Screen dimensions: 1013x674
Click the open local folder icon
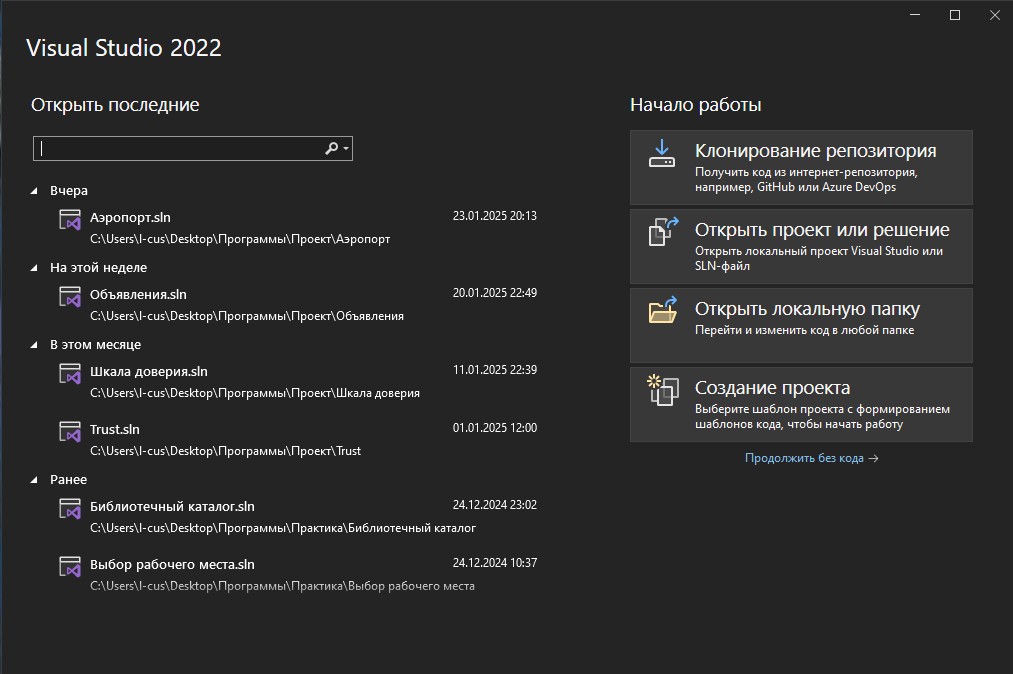[x=662, y=310]
